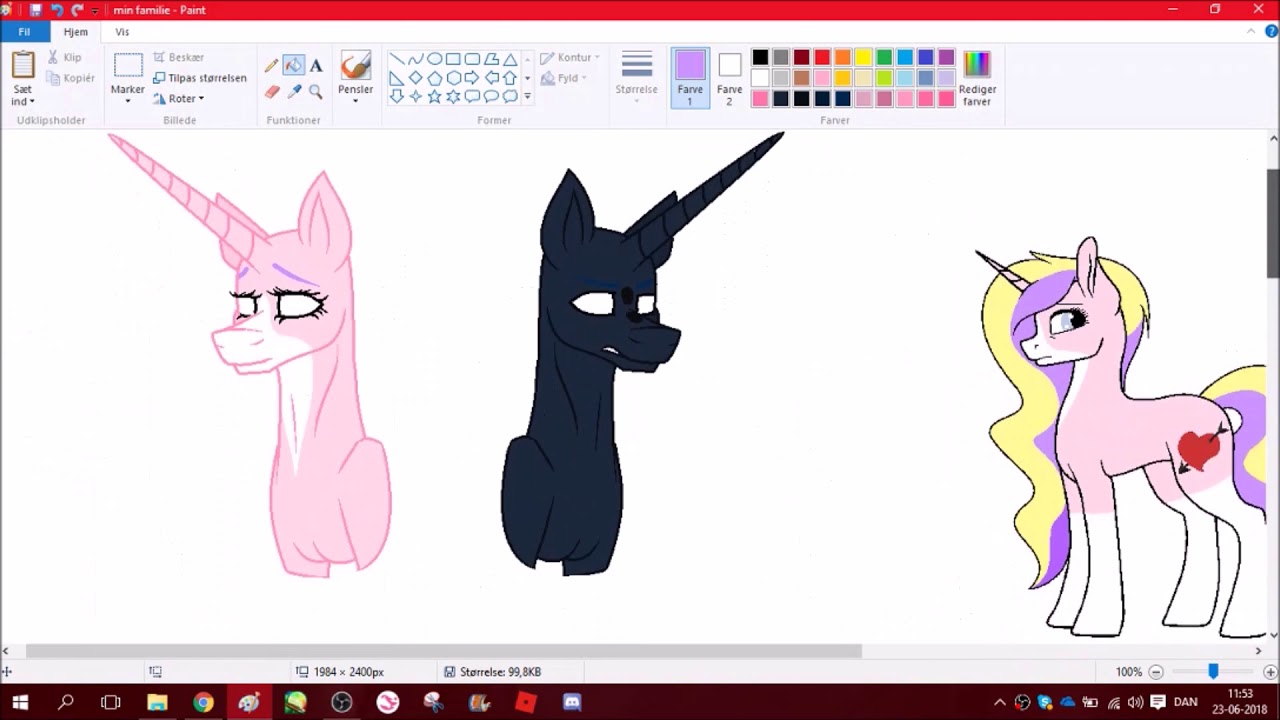Open Customize Quick Access Toolbar arrow
The height and width of the screenshot is (720, 1280).
click(x=95, y=10)
